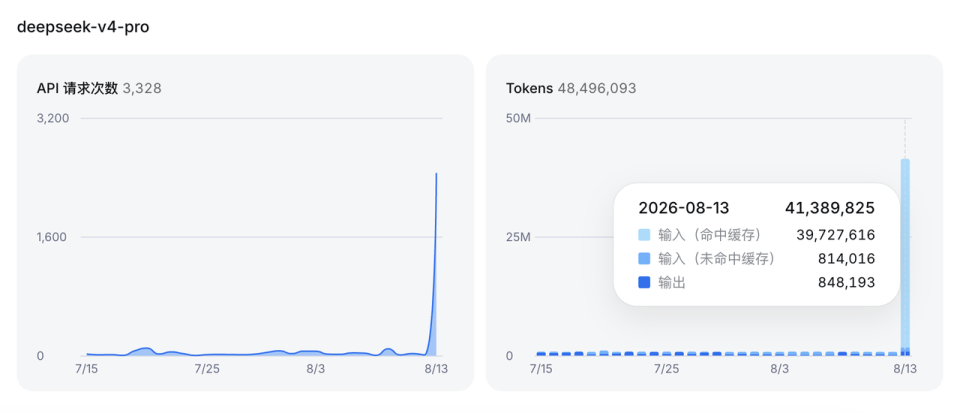Click the tall 8/13 tokens bar
Screen dimensions: 960x413
point(905,257)
